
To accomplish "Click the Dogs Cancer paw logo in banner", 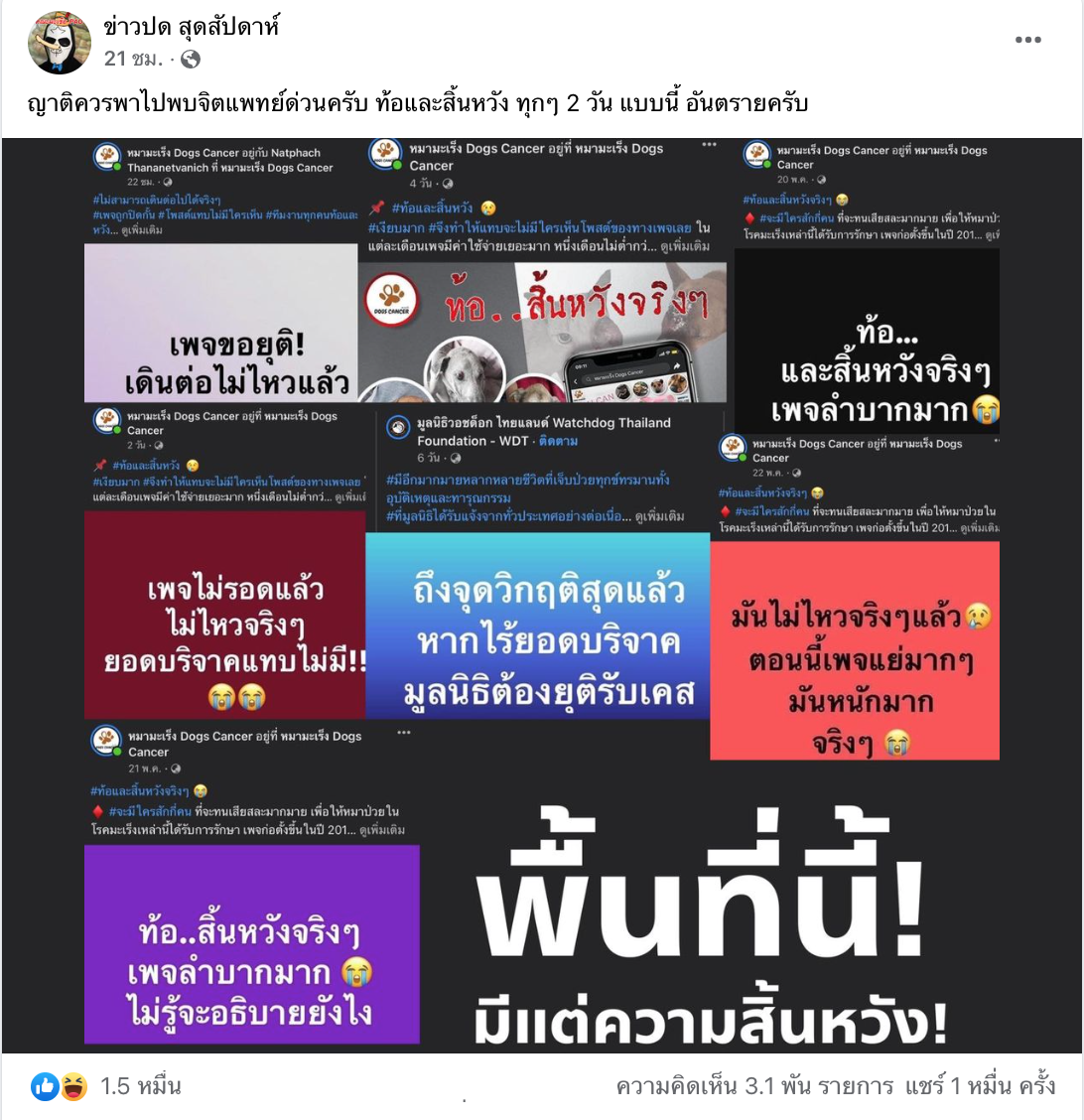I will point(391,300).
